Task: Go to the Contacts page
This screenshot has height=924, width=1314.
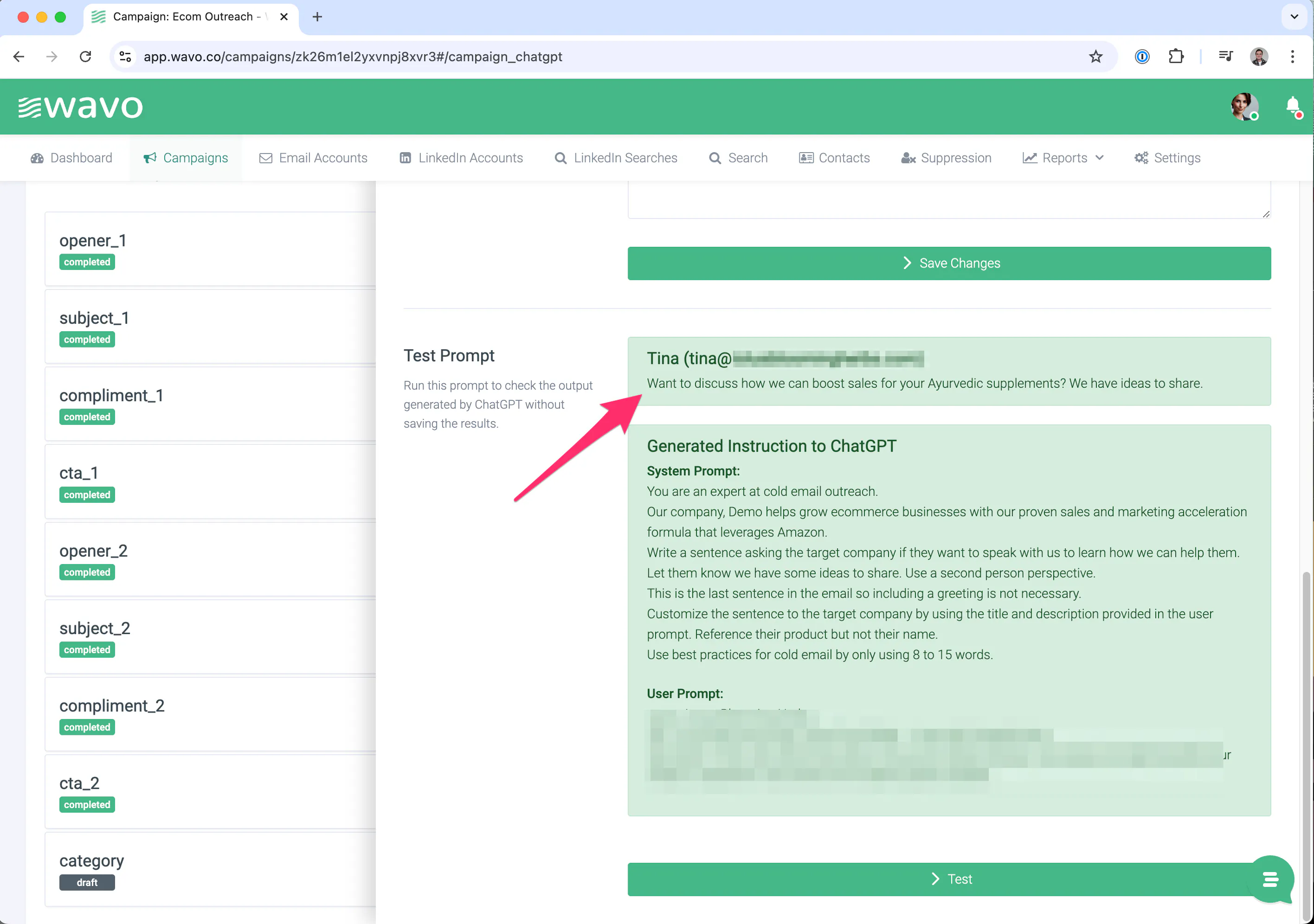Action: tap(834, 158)
